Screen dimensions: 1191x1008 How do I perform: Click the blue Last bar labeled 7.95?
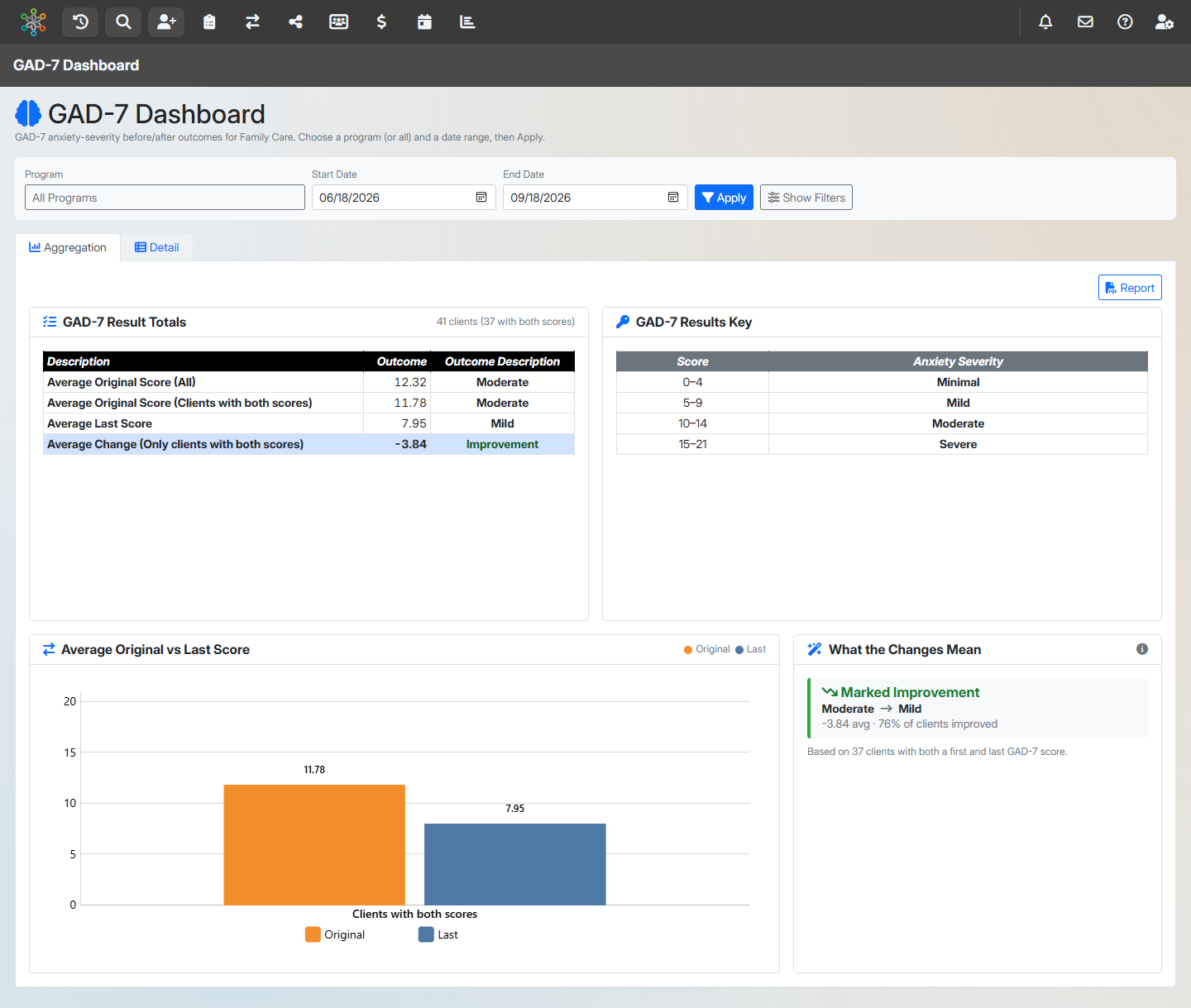[x=515, y=864]
